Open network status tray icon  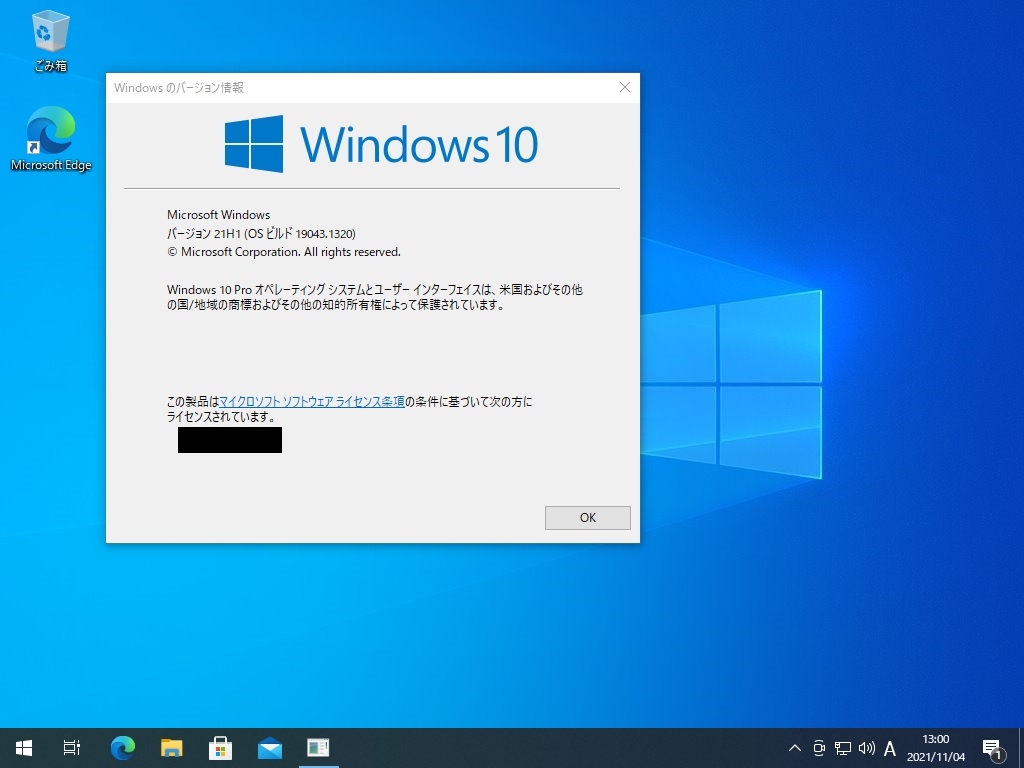(843, 748)
